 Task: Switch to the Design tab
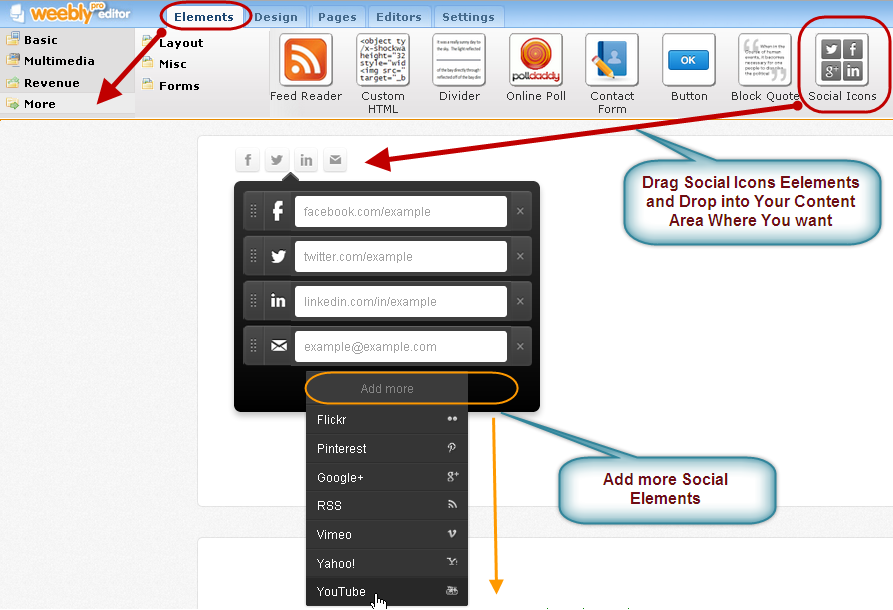point(276,17)
